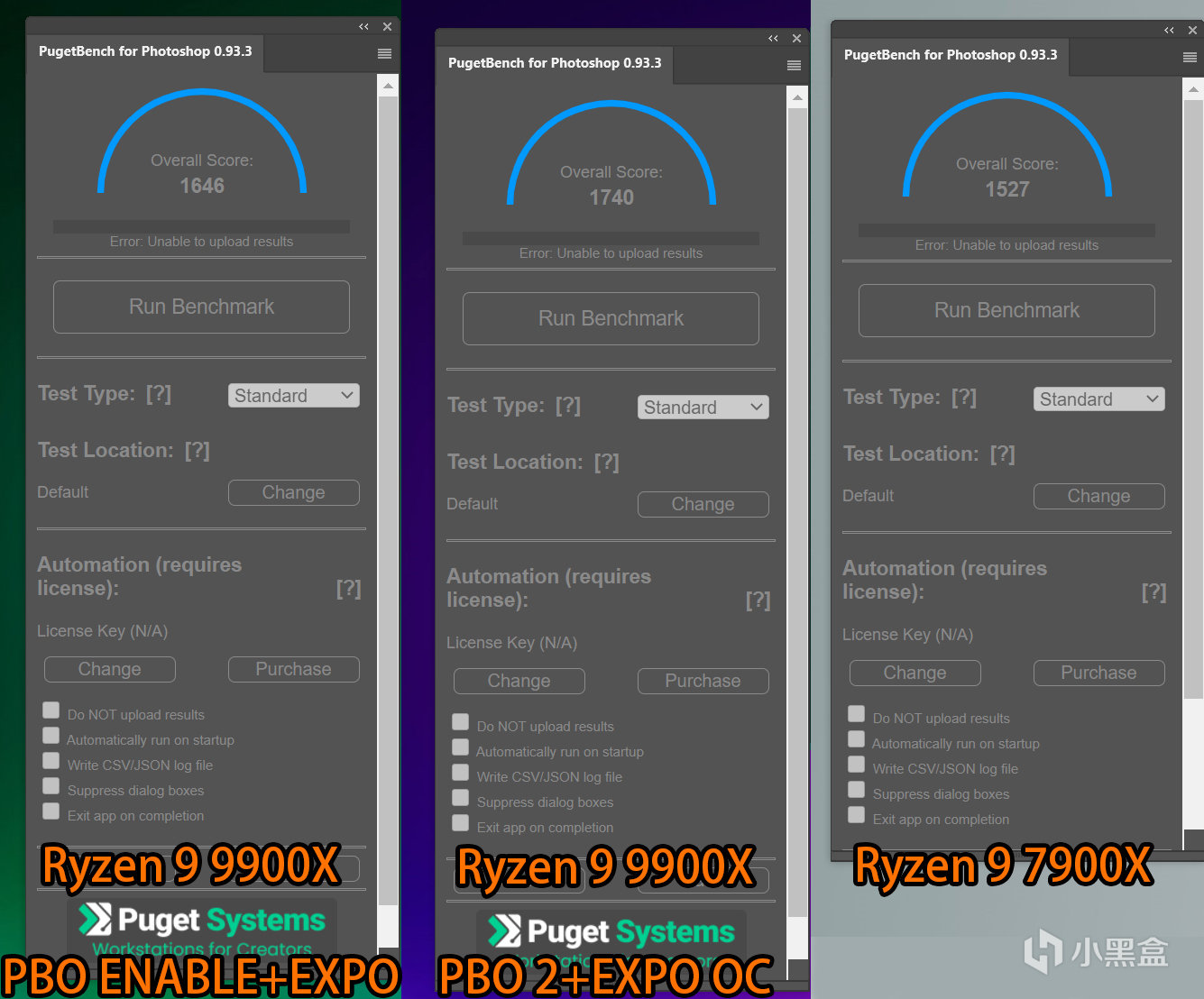1204x999 pixels.
Task: Click scroll-up arrow in 1740-score panel
Action: (797, 98)
